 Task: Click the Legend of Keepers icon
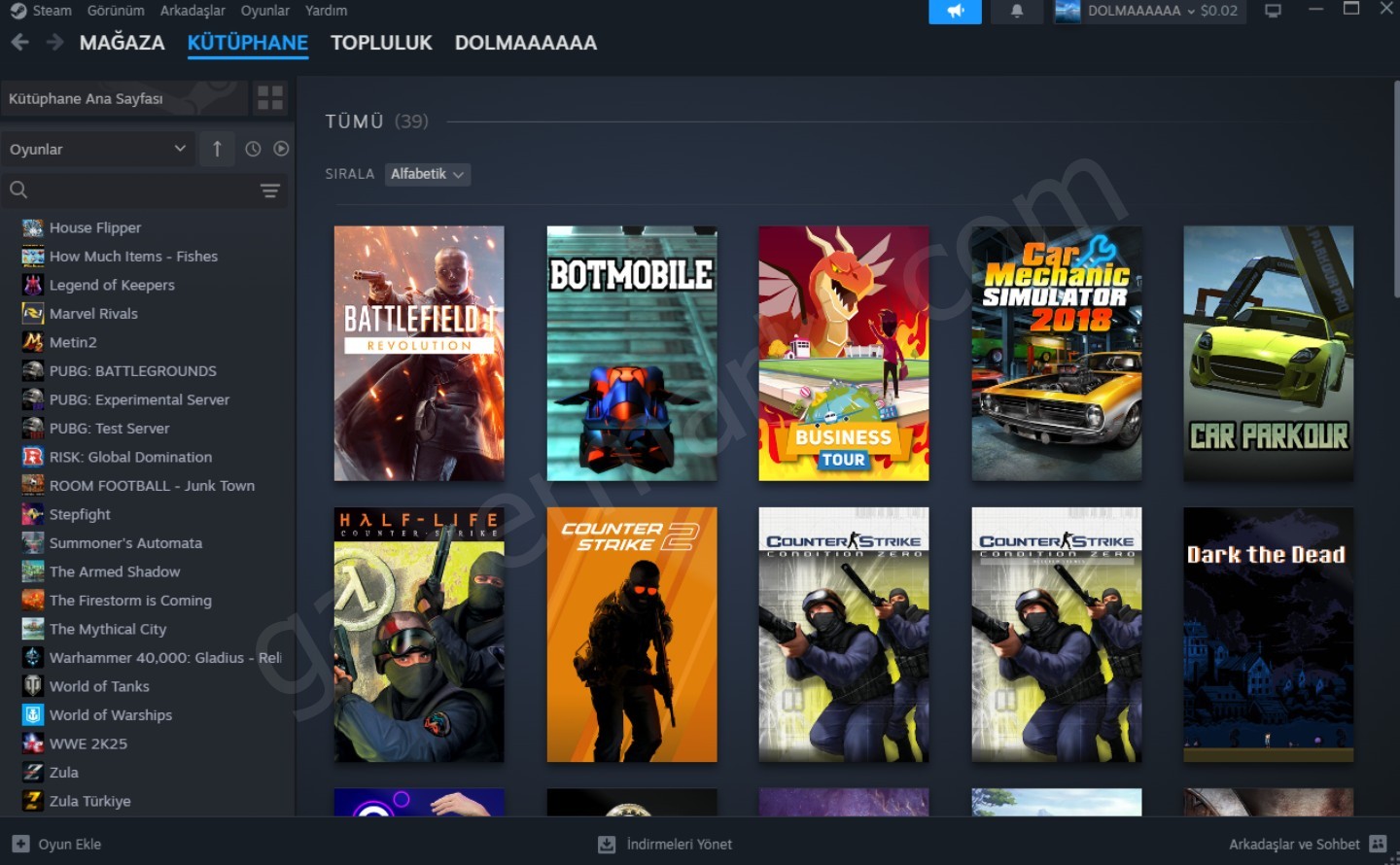(x=33, y=285)
